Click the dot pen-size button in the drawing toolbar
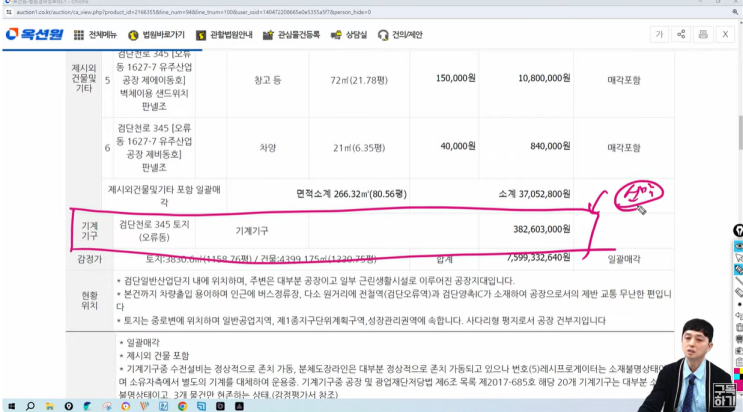 [x=739, y=304]
